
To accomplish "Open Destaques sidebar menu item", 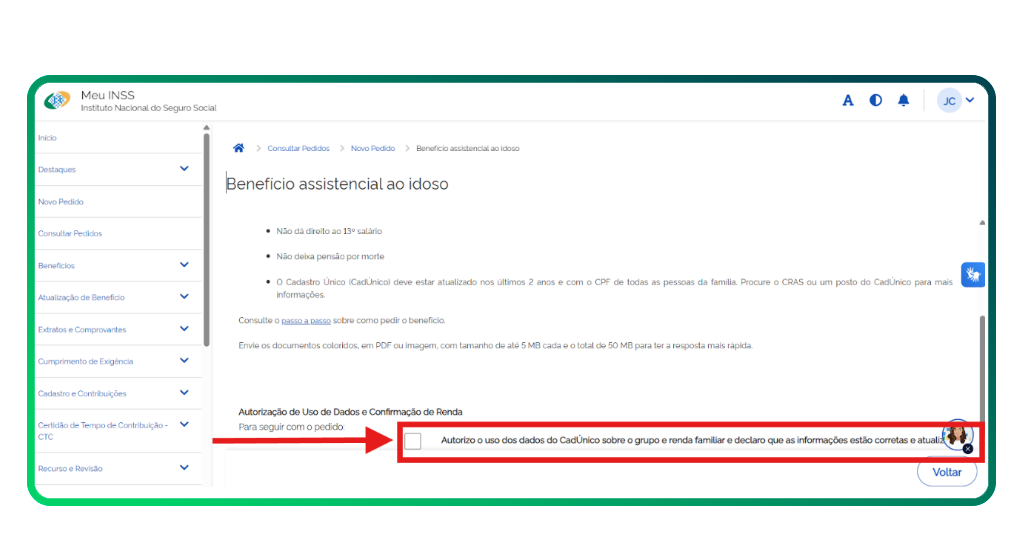I will [x=57, y=170].
